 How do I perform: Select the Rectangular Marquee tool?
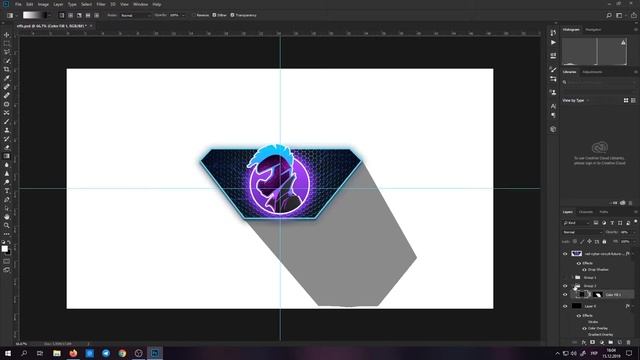(x=7, y=43)
